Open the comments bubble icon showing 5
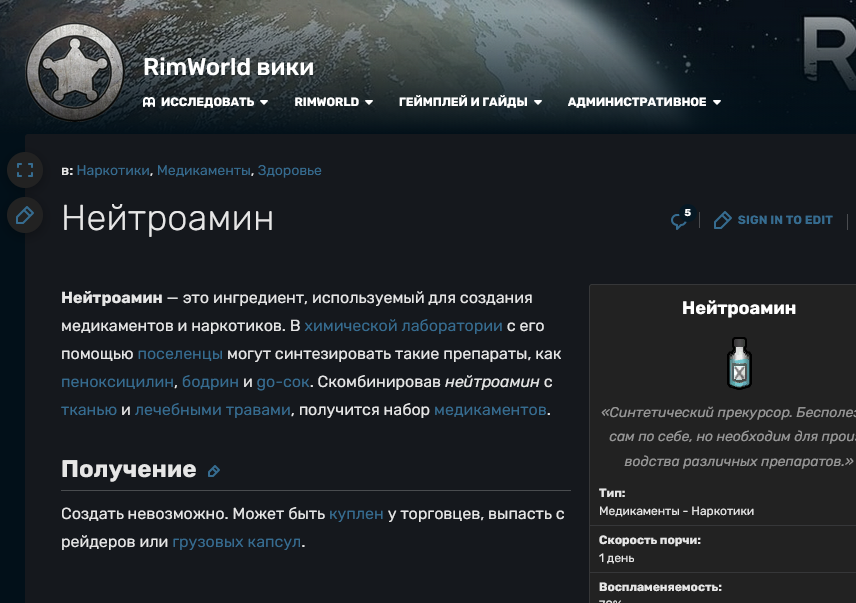 pos(681,219)
